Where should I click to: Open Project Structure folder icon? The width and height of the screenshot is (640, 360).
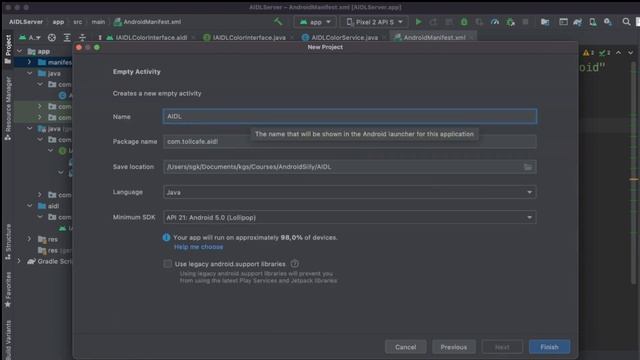545,22
